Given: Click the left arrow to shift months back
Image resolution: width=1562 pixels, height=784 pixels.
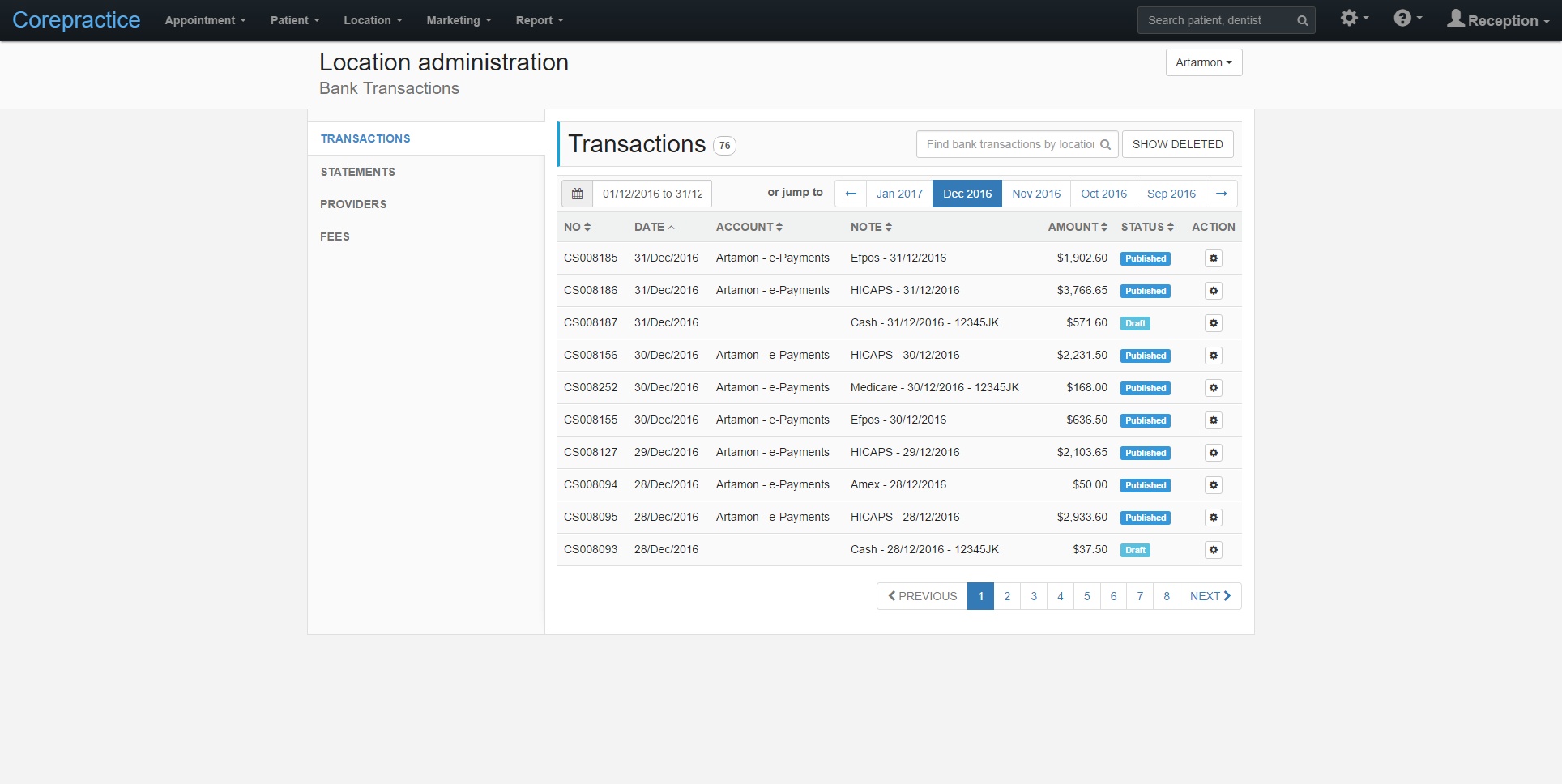Looking at the screenshot, I should [x=850, y=194].
